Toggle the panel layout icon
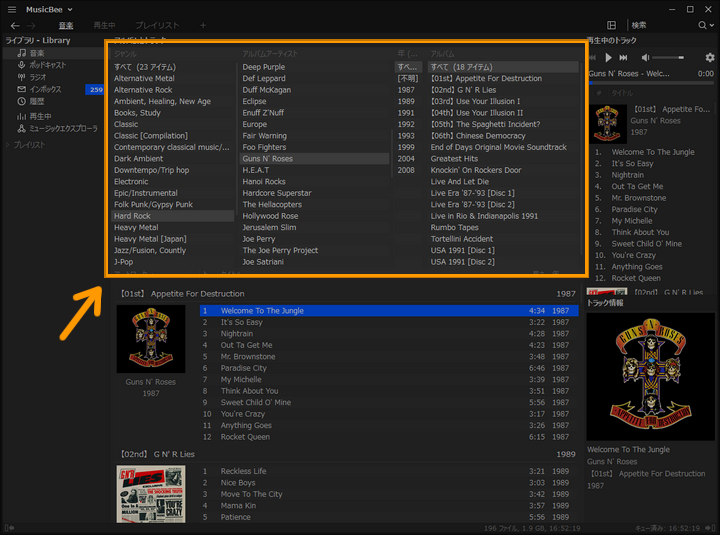Viewport: 720px width, 535px height. [x=611, y=25]
